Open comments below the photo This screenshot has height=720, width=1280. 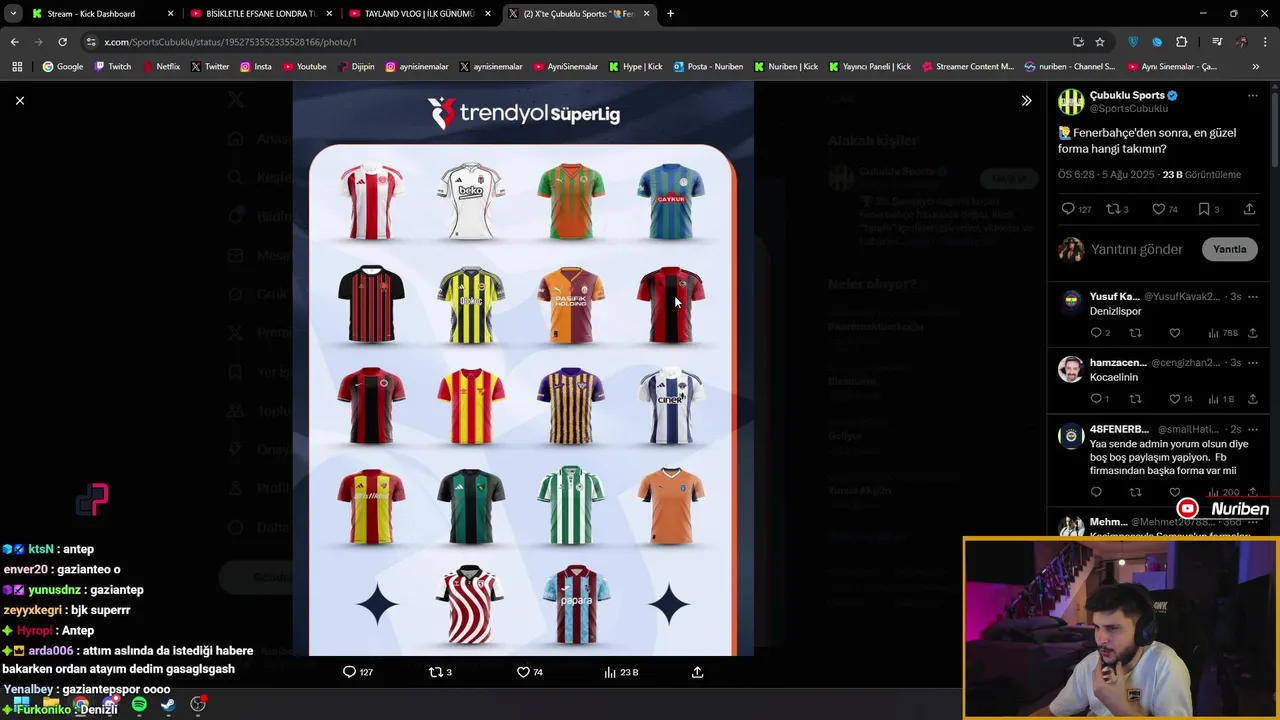(x=349, y=672)
